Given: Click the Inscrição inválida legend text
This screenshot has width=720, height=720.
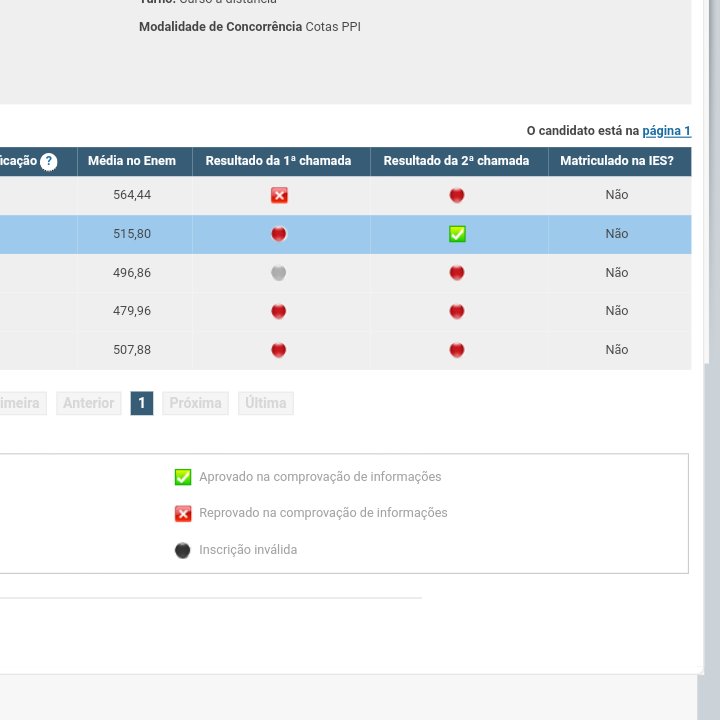Looking at the screenshot, I should 248,550.
